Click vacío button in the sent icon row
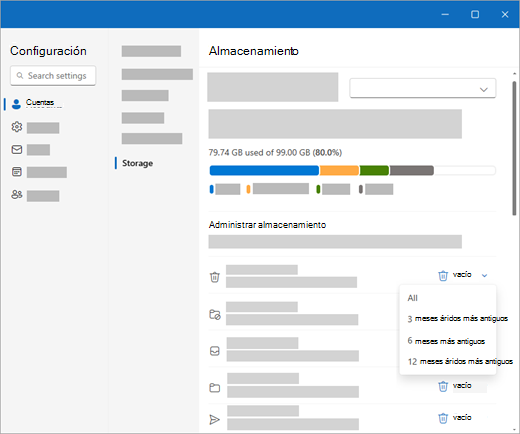The width and height of the screenshot is (520, 434). (x=454, y=418)
